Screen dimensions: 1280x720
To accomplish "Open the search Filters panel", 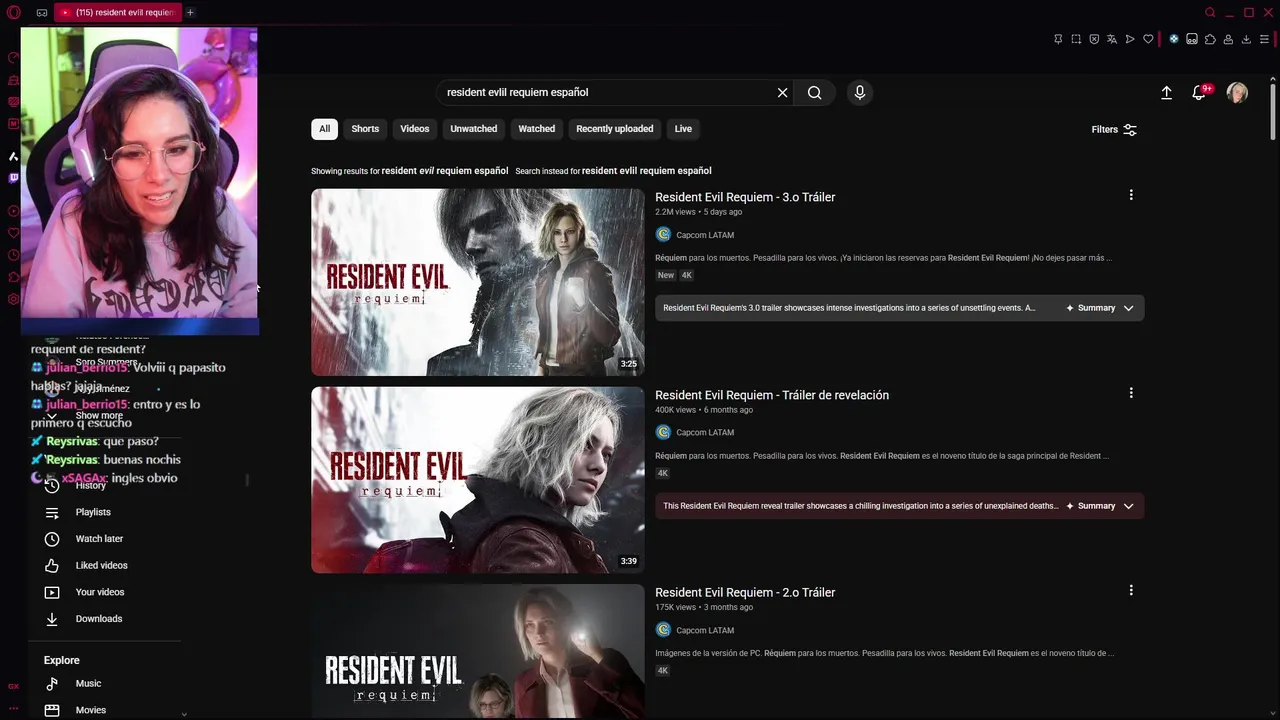I will pos(1114,130).
